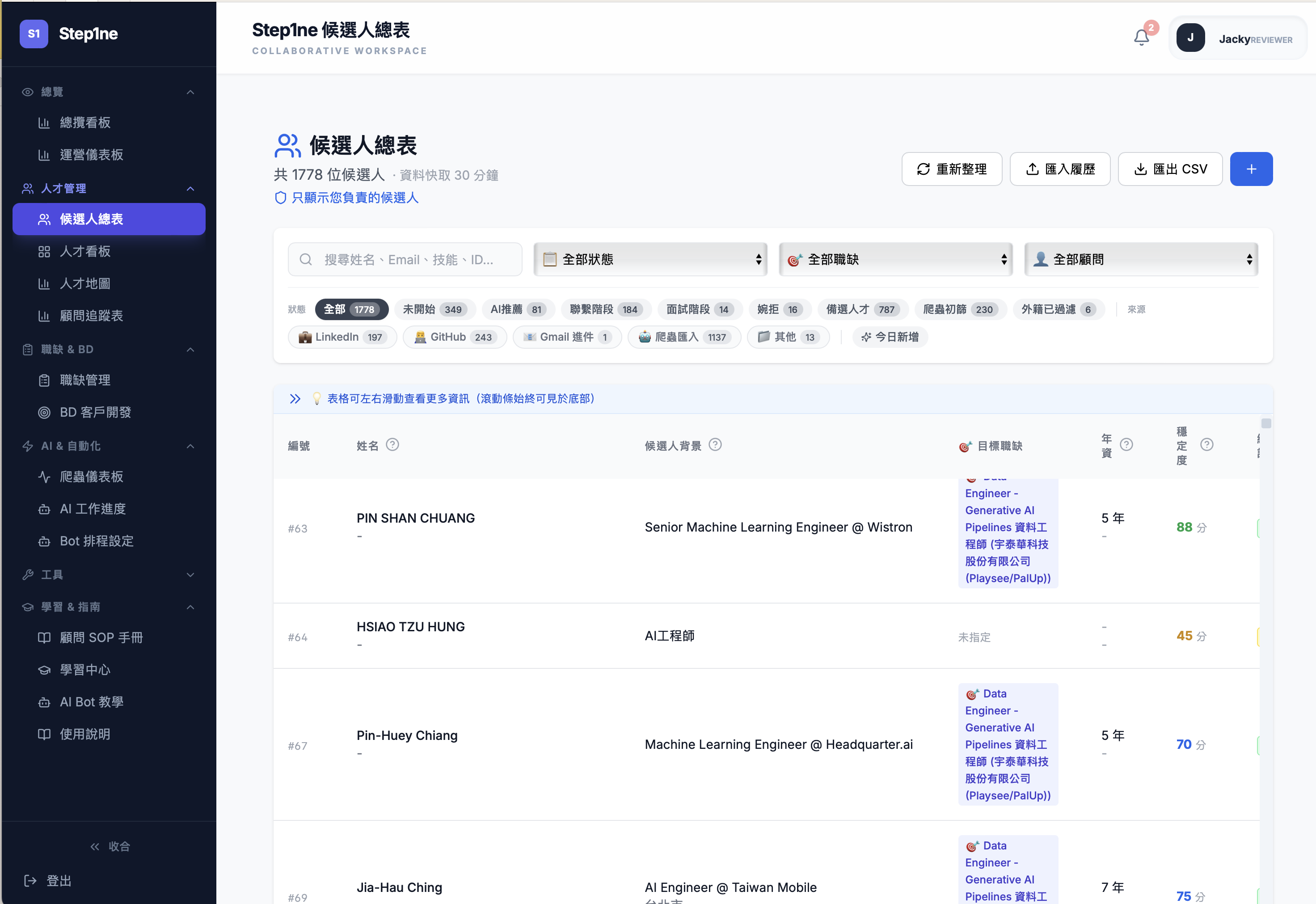
Task: Toggle the AI推薦 status filter chip
Action: point(518,309)
